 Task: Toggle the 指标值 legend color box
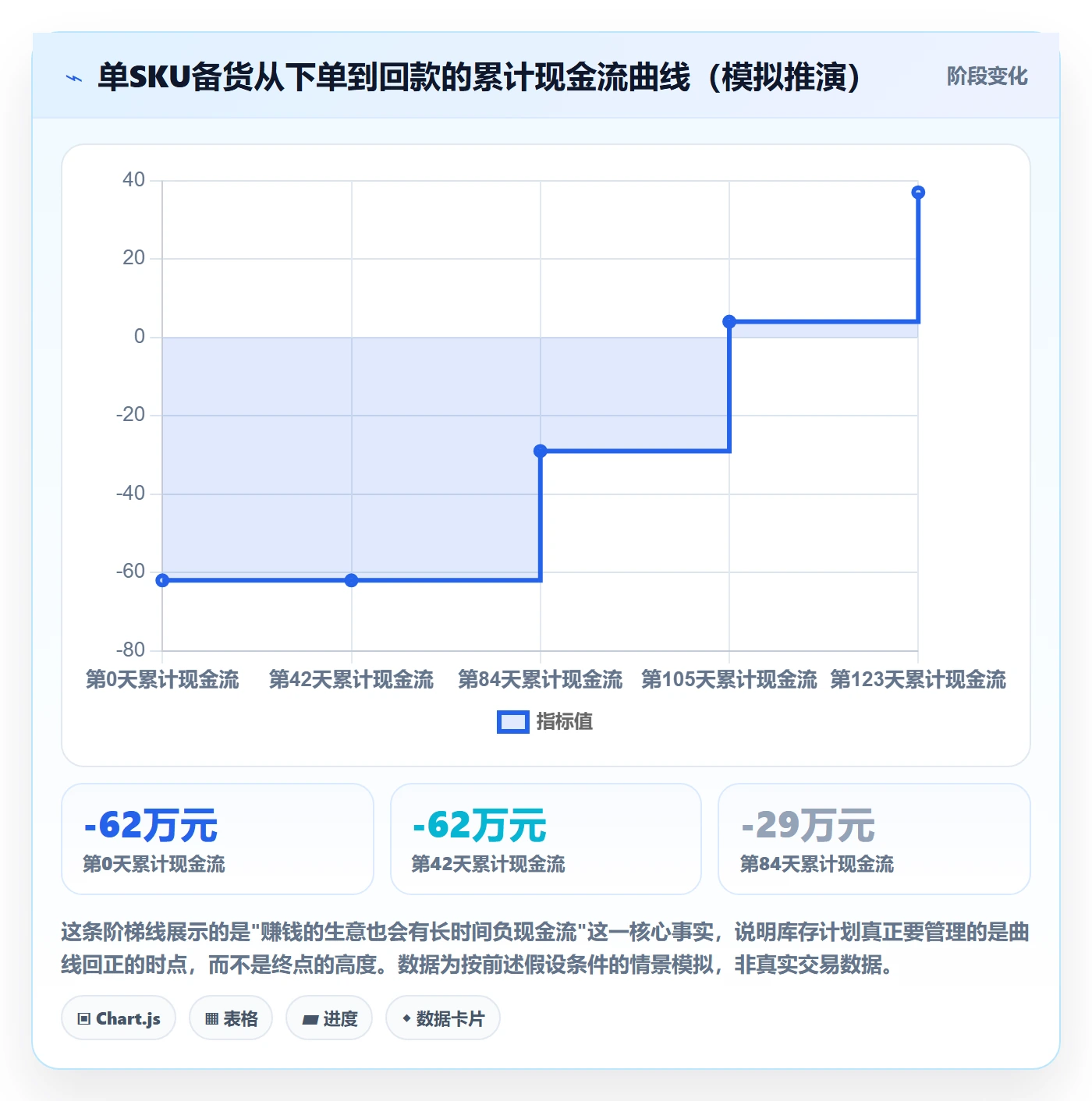point(512,722)
